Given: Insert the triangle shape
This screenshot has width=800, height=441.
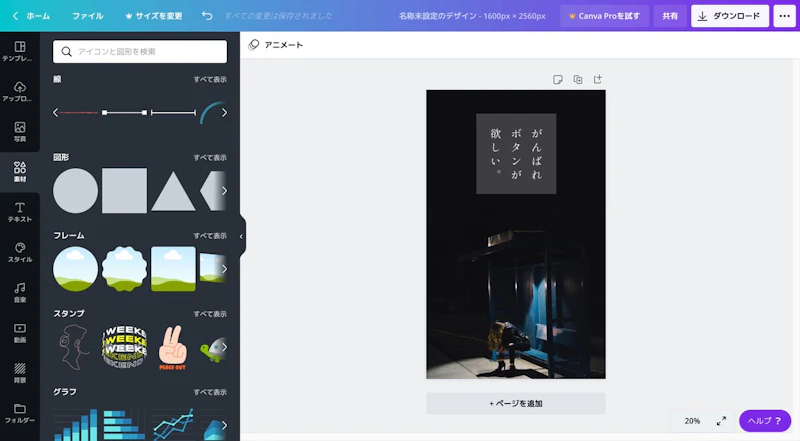Looking at the screenshot, I should point(173,191).
